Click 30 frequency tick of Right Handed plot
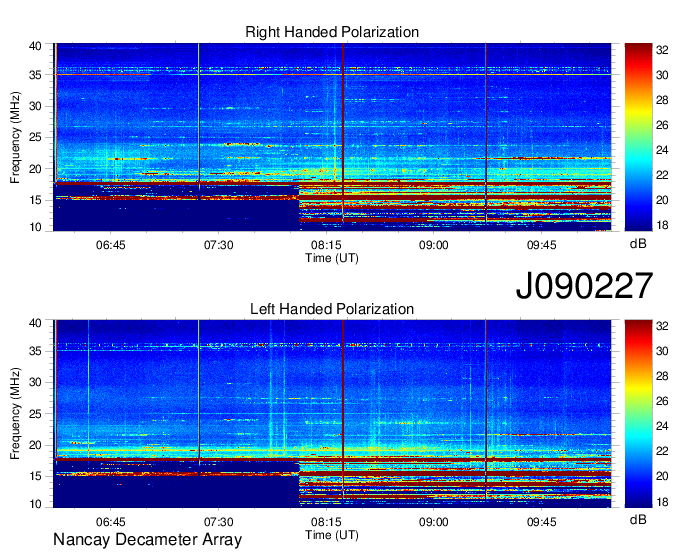The width and height of the screenshot is (680, 552). [35, 107]
